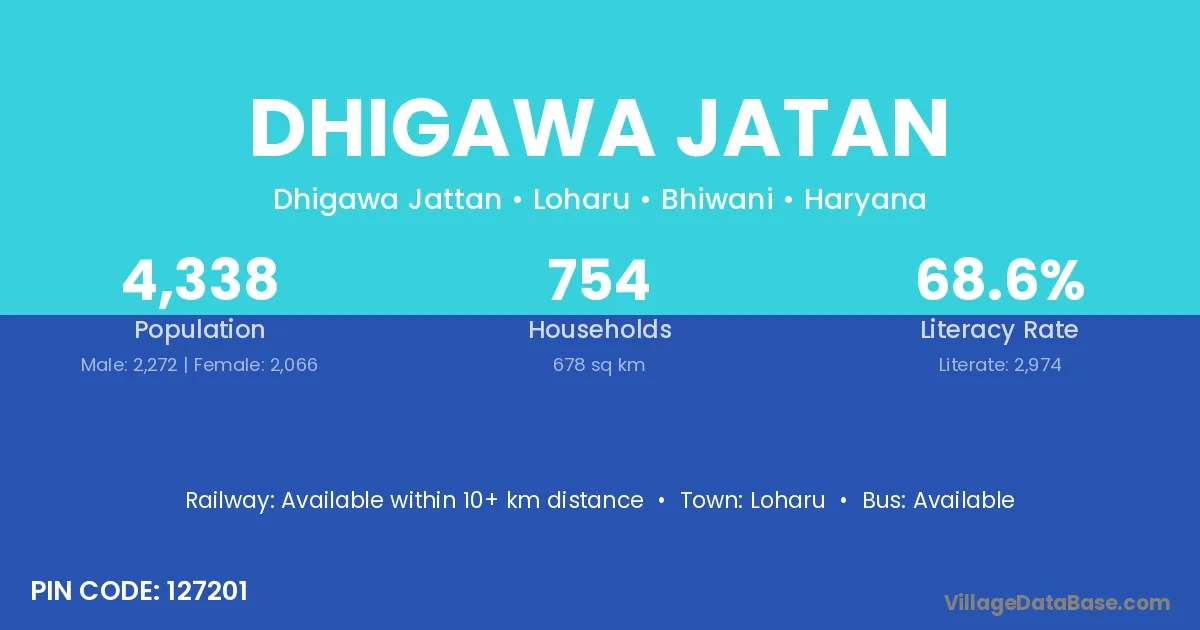This screenshot has height=630, width=1200.
Task: Click the Male: 2,272 text
Action: pos(128,365)
